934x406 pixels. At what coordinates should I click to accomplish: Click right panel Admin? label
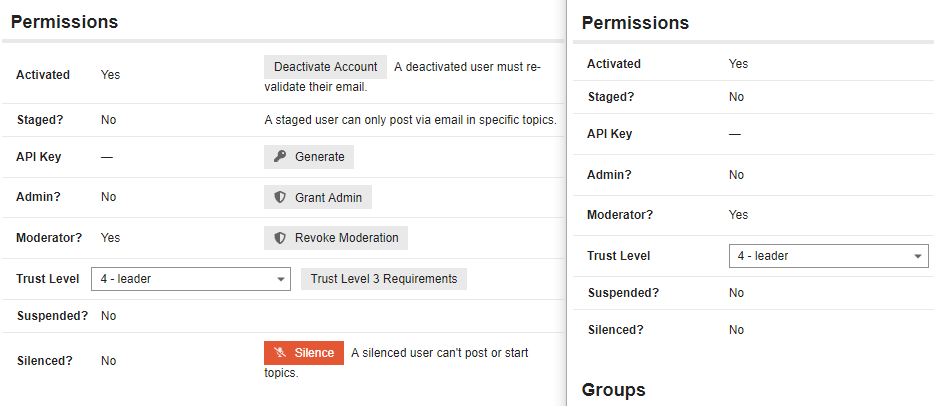point(609,175)
